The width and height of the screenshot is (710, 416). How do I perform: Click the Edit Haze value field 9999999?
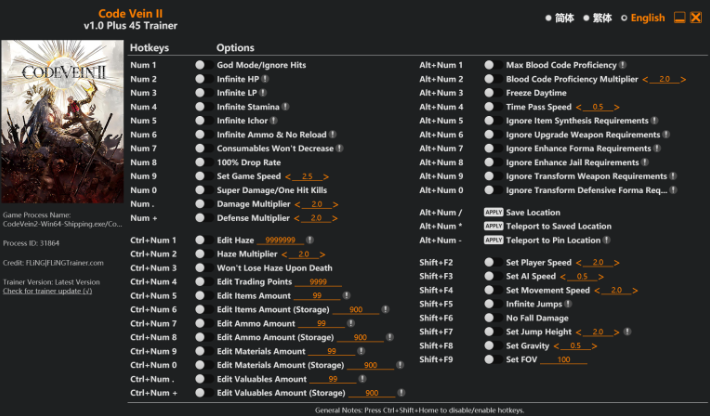click(x=280, y=240)
